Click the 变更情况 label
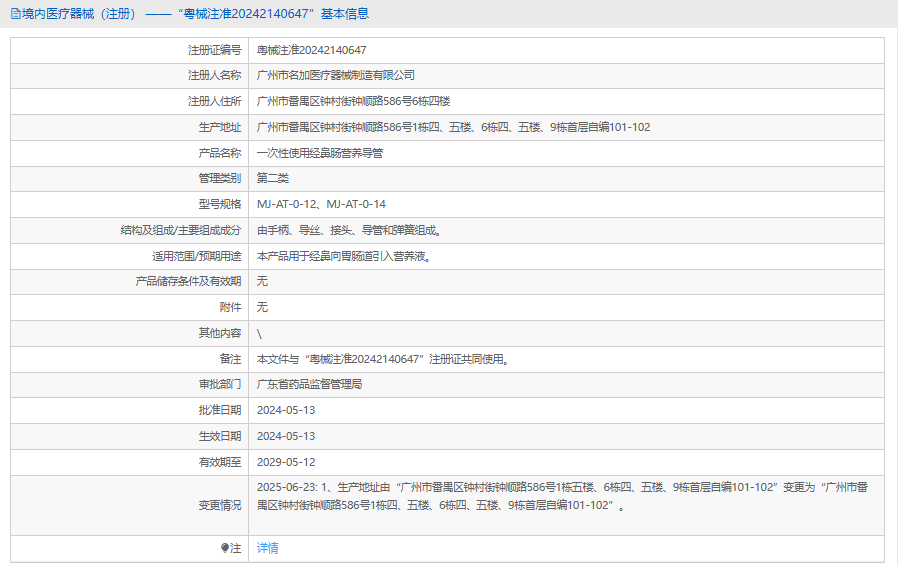 pyautogui.click(x=220, y=505)
